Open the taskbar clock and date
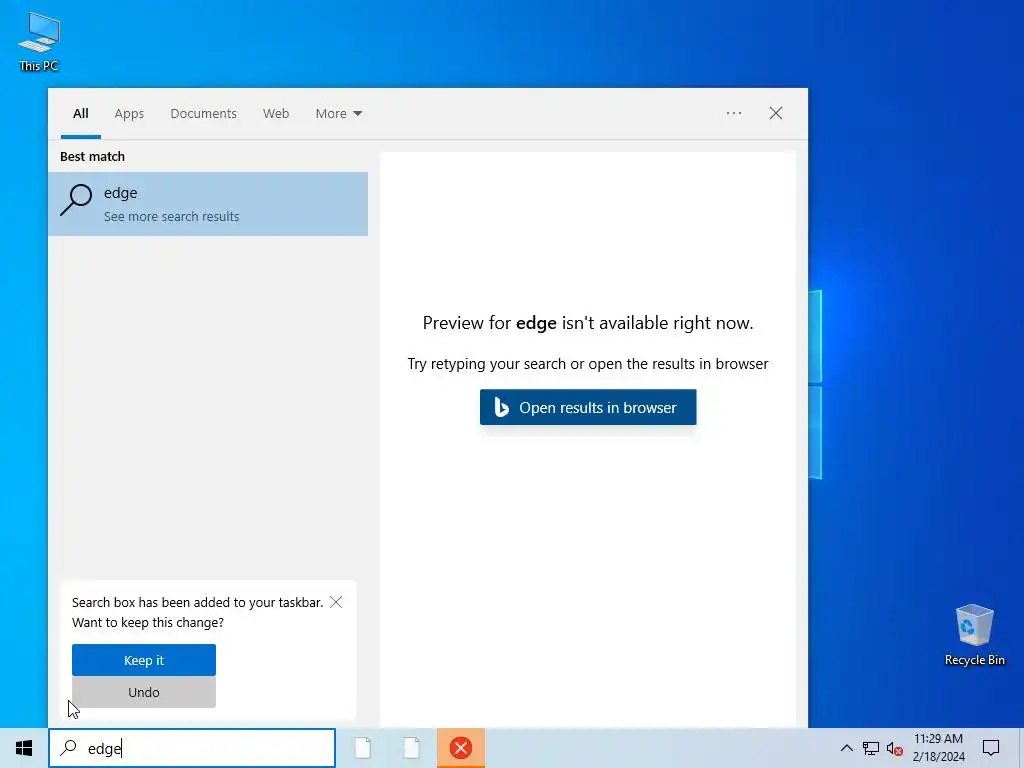 [x=938, y=748]
